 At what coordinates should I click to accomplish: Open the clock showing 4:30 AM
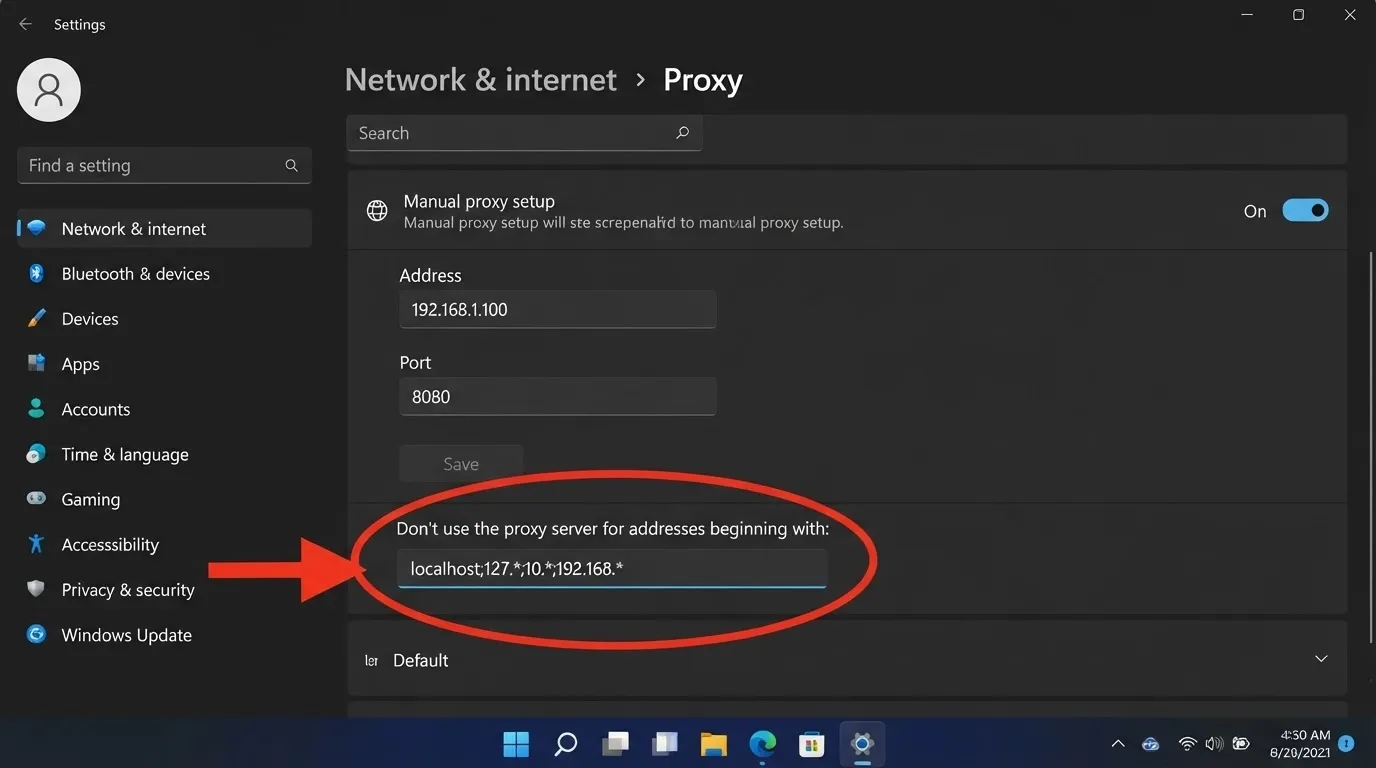1300,743
